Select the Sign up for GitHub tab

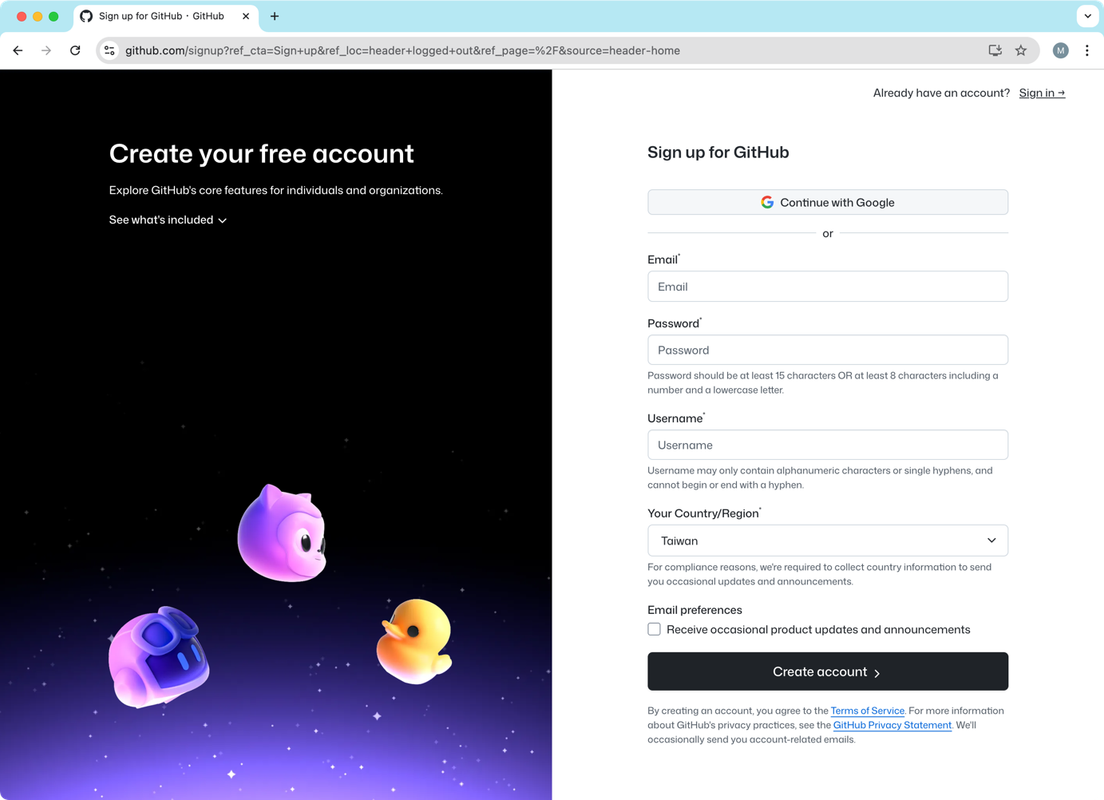click(165, 16)
